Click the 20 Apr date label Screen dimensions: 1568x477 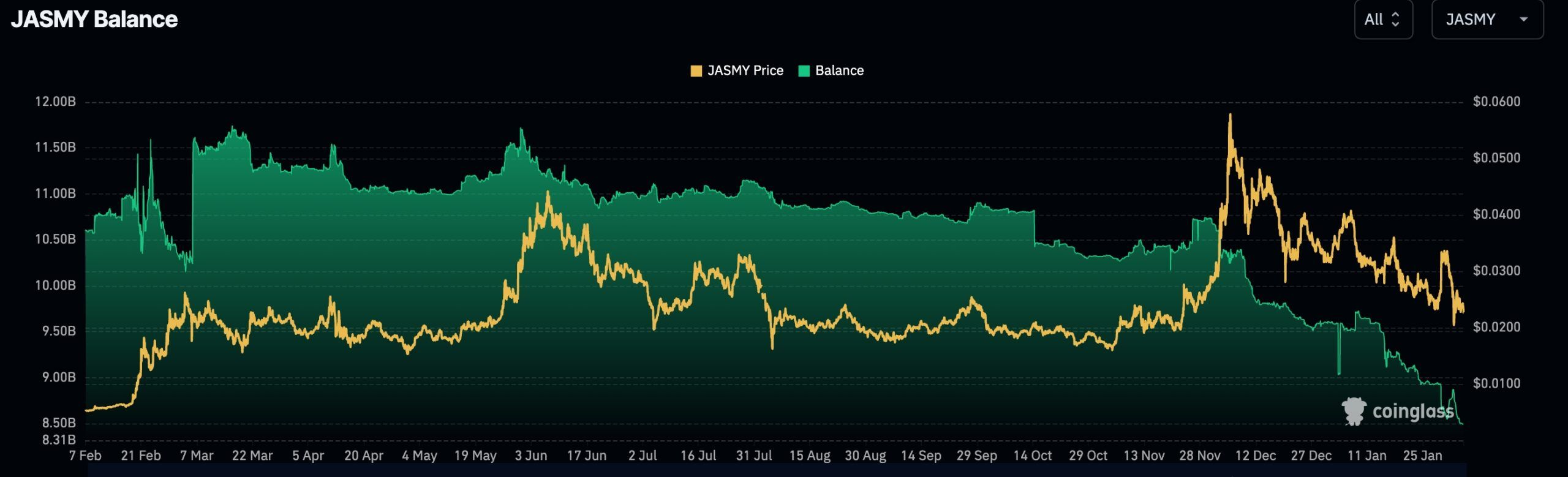[364, 456]
